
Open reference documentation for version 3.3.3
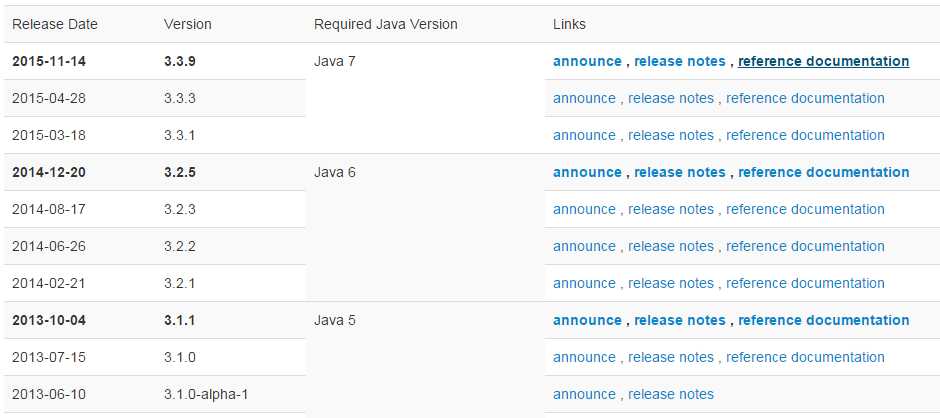pyautogui.click(x=805, y=98)
